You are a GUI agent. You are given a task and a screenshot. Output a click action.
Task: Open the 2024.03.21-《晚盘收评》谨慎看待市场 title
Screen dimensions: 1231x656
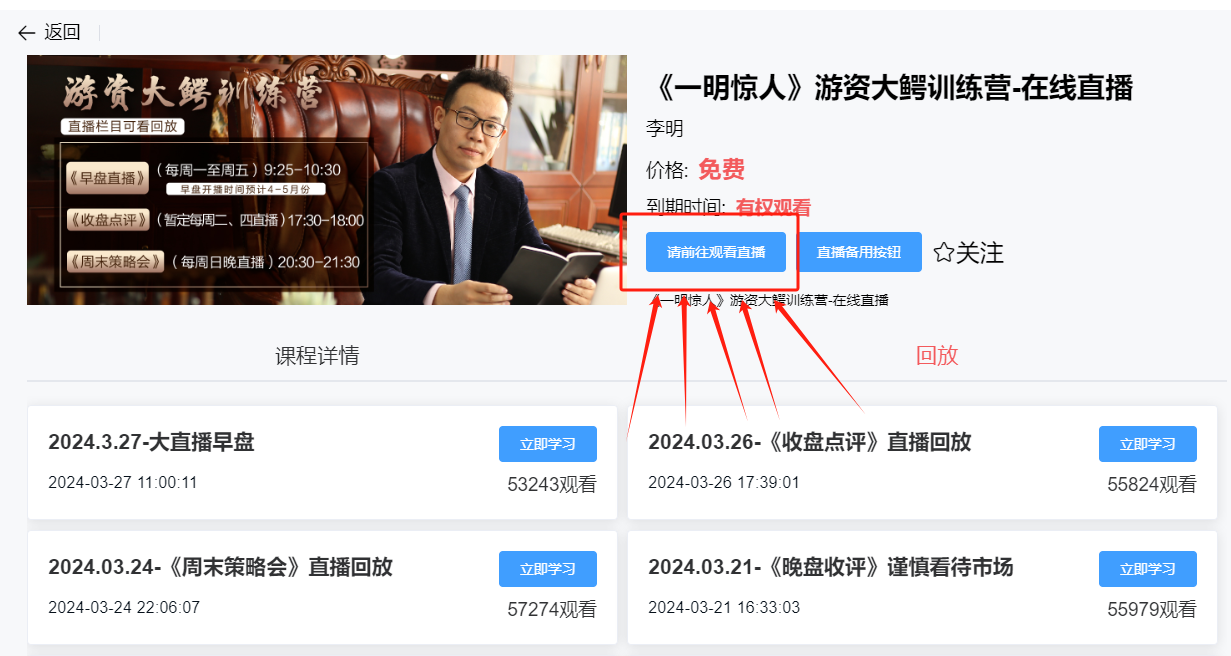pos(830,567)
